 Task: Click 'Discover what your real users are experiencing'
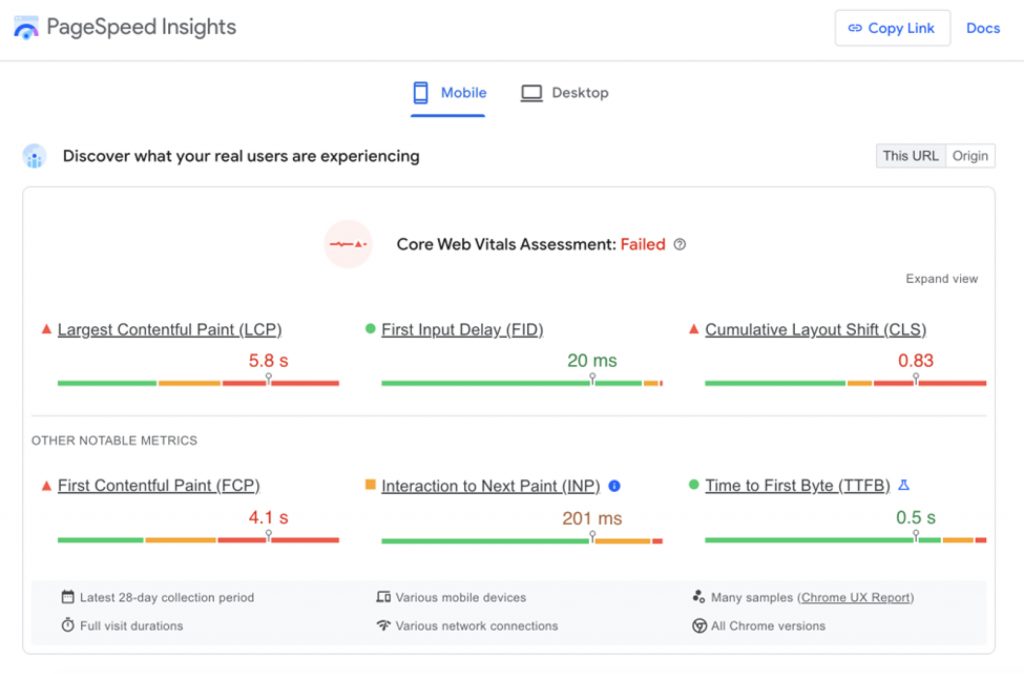(241, 156)
